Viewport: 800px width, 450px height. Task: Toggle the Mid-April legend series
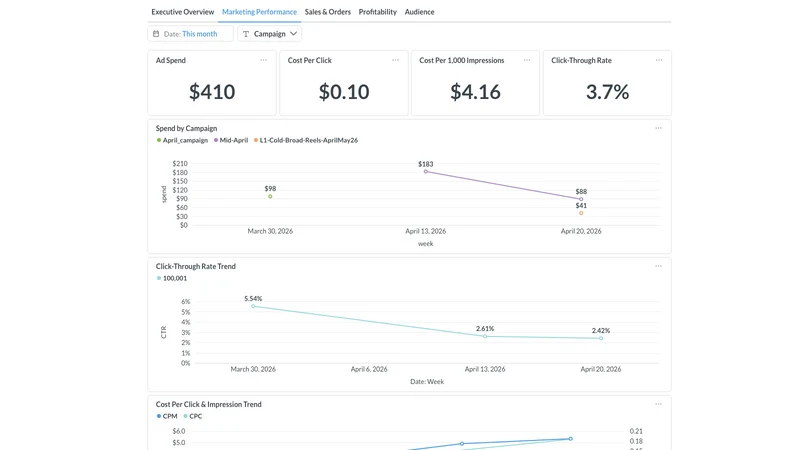click(x=231, y=140)
